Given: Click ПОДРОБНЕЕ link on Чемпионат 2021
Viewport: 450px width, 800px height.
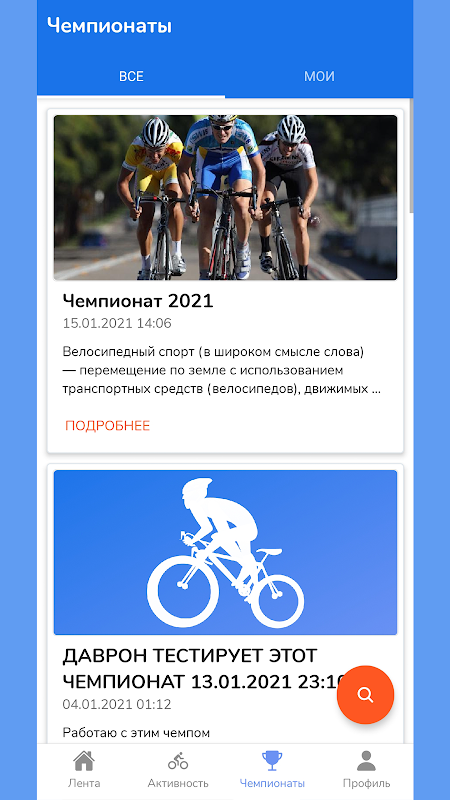Looking at the screenshot, I should (x=108, y=426).
